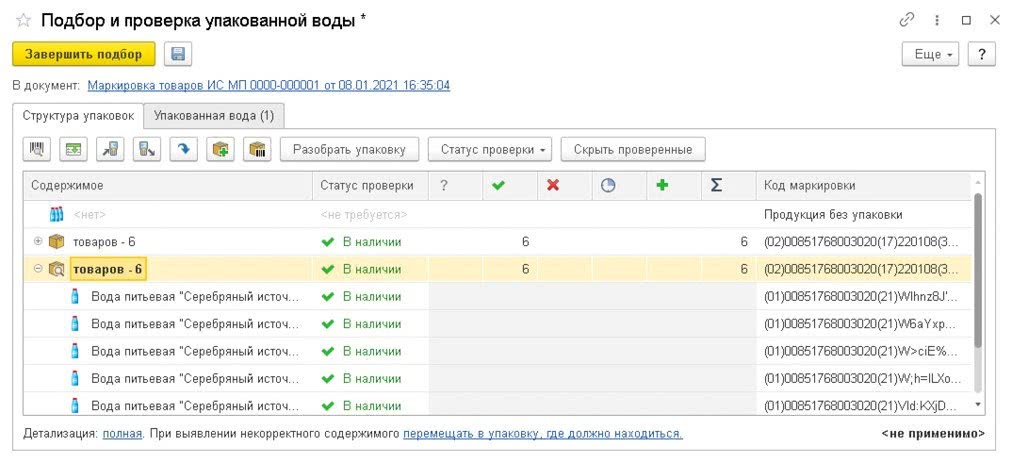Open the 'Статус проверки' dropdown
Image resolution: width=1013 pixels, height=463 pixels.
(x=490, y=150)
